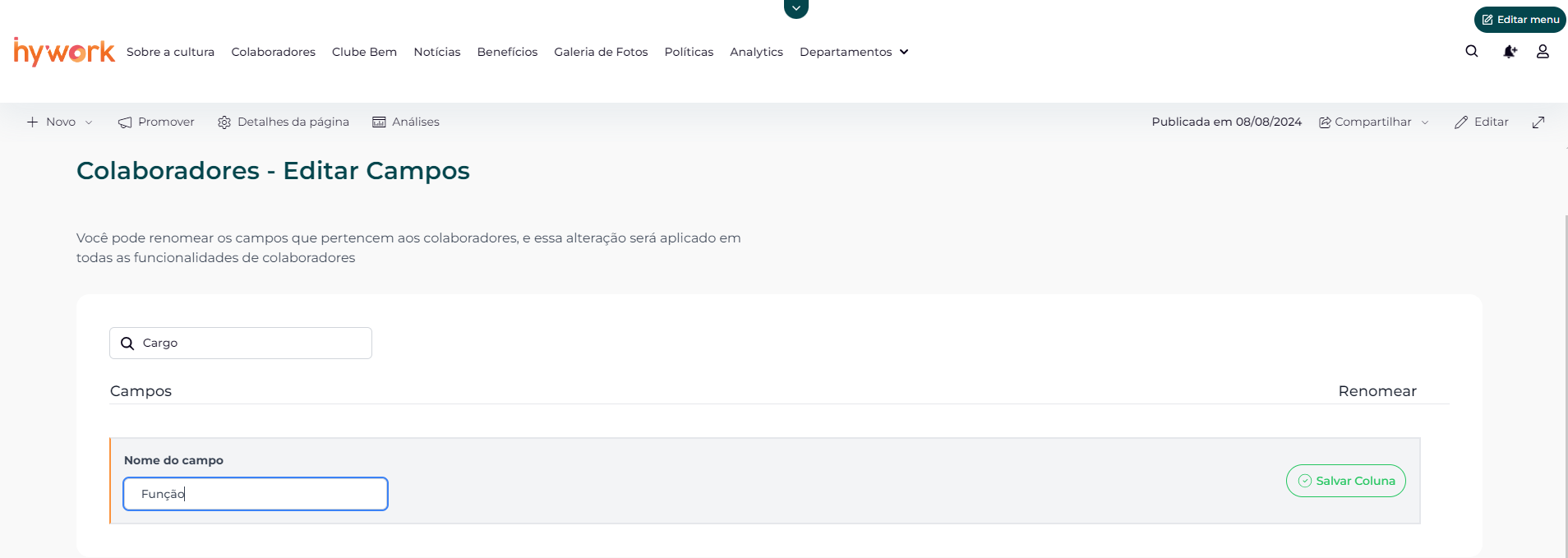
Task: Open the user profile icon
Action: [1543, 51]
